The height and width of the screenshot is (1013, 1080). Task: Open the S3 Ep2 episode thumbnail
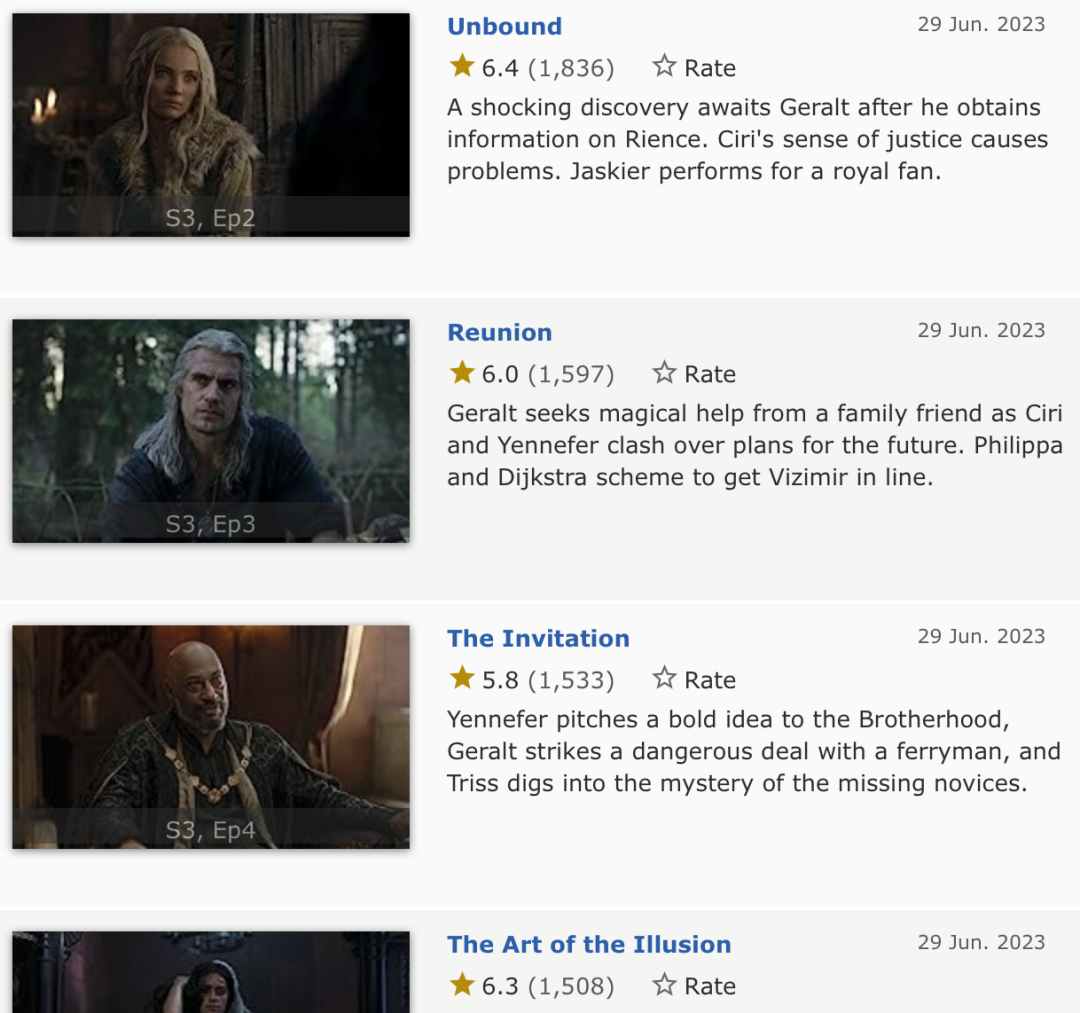coord(211,125)
